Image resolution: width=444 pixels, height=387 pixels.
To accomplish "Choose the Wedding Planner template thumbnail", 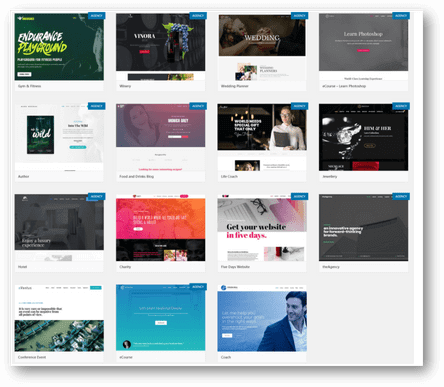I will pyautogui.click(x=262, y=47).
